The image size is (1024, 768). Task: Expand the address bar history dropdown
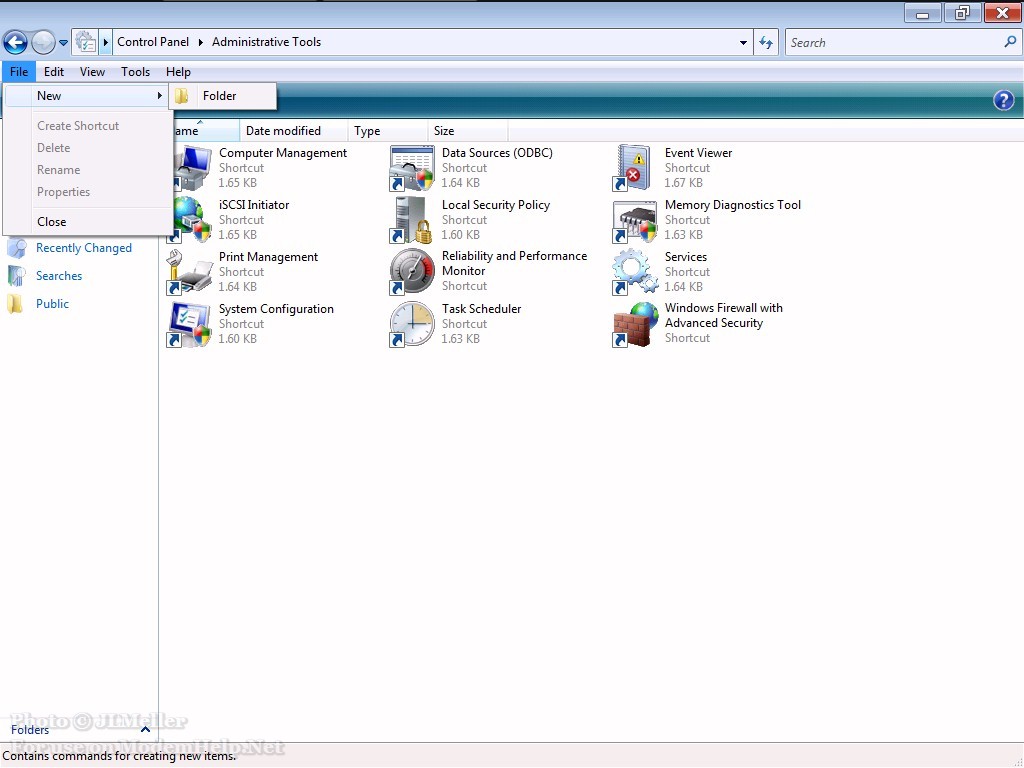click(x=743, y=42)
